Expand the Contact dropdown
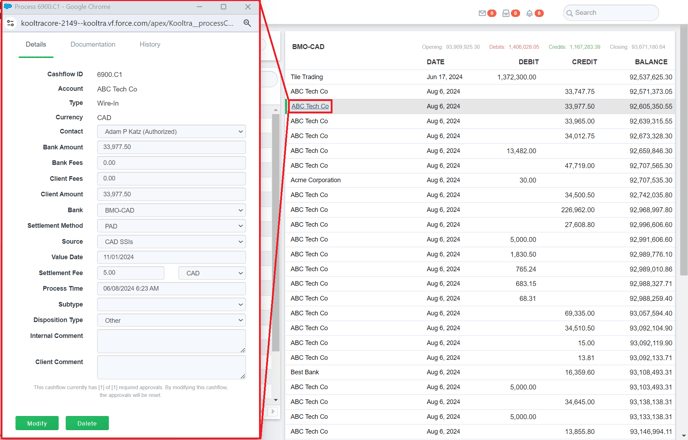 coord(171,132)
